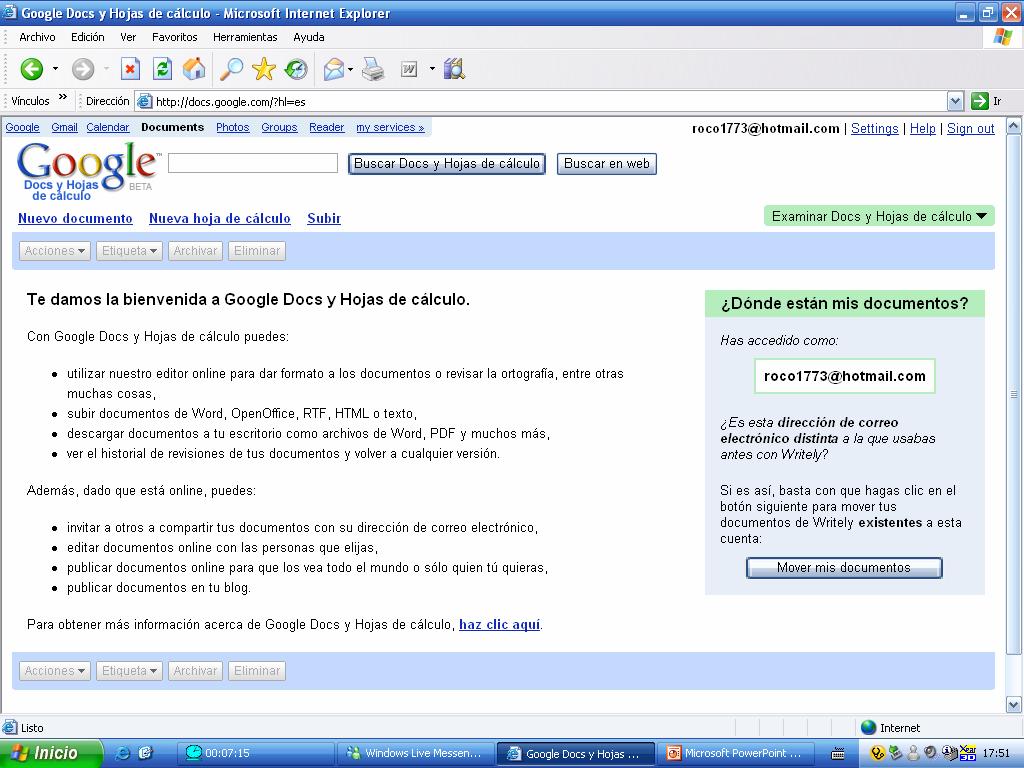Switch to Windows Live Messenger taskbar item
Screen dimensions: 1024x768
pos(416,753)
